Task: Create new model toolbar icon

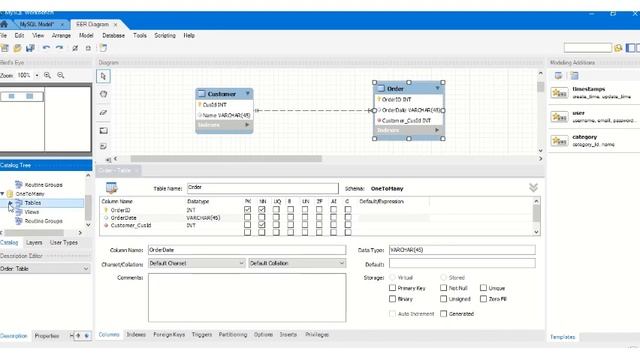Action: coord(5,48)
